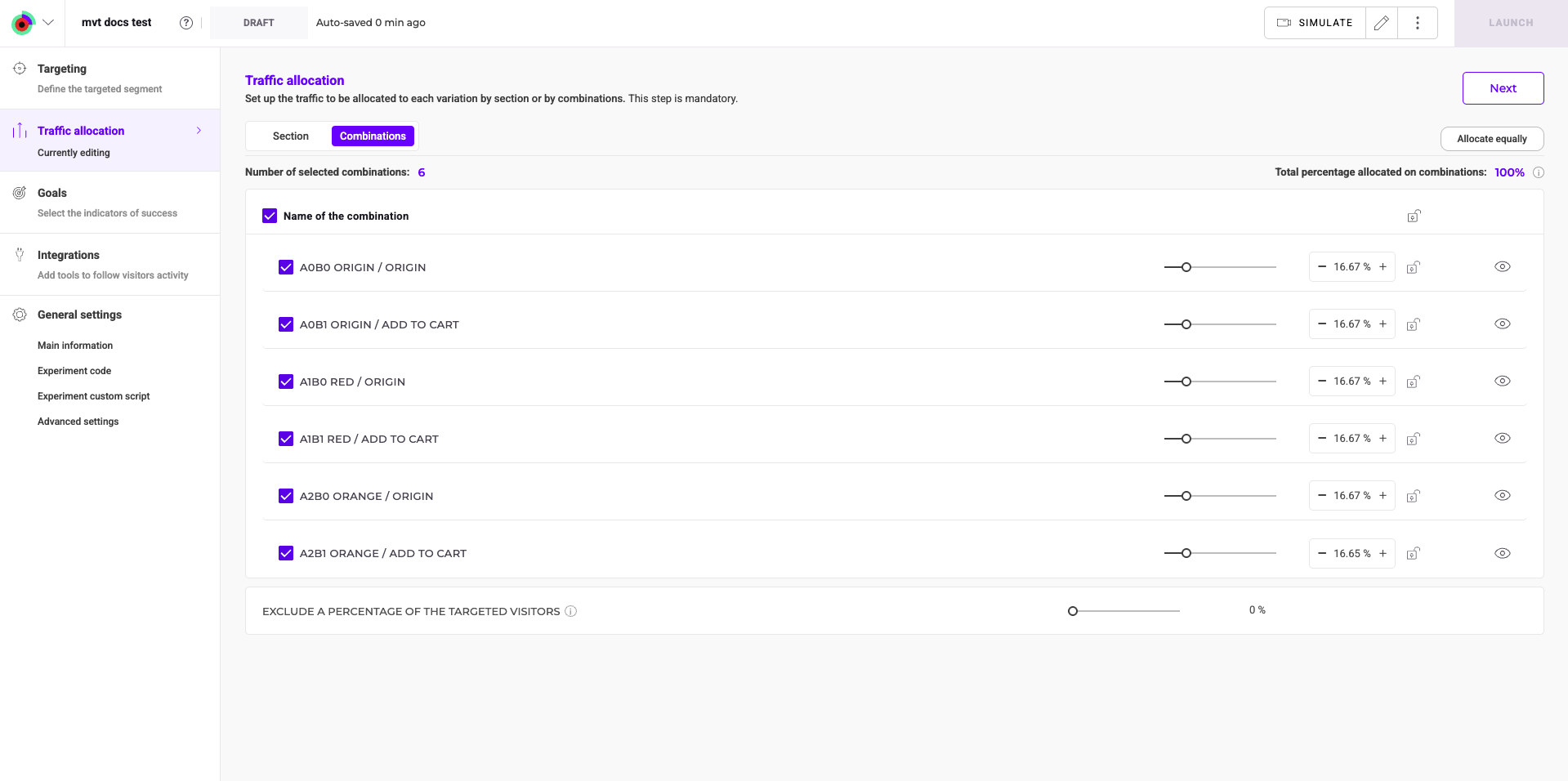This screenshot has width=1568, height=781.
Task: Open the three-dot more options menu
Action: 1418,23
